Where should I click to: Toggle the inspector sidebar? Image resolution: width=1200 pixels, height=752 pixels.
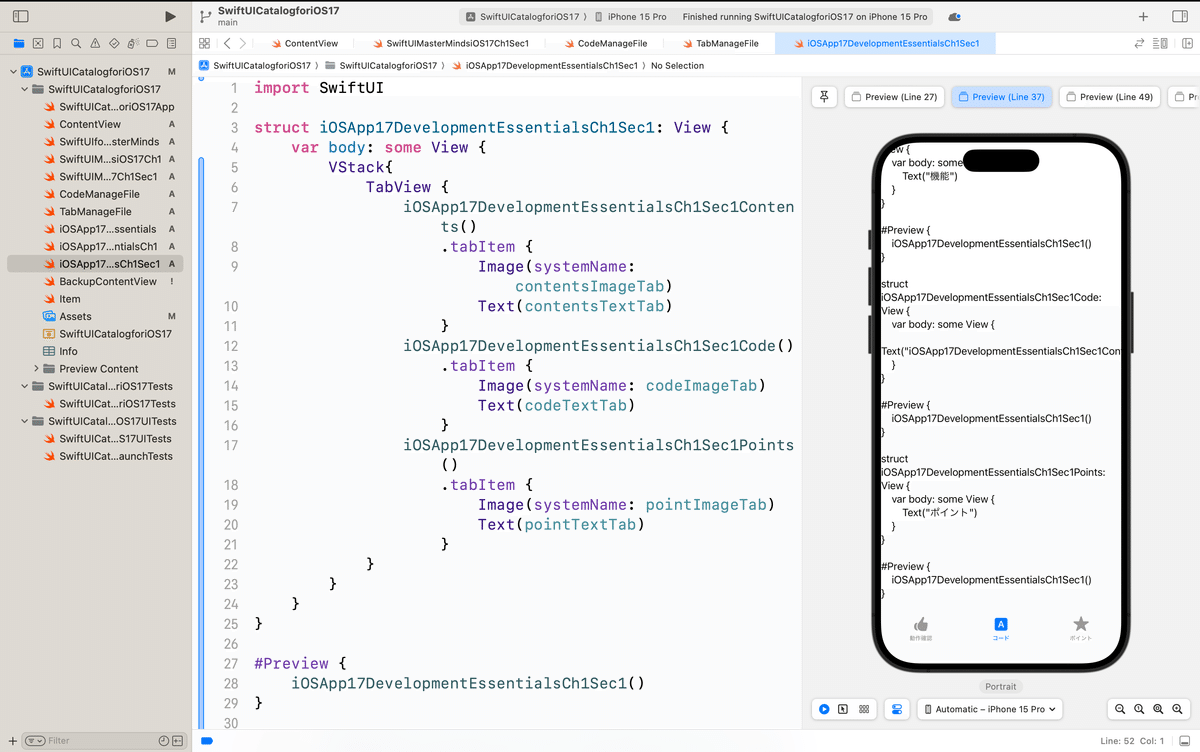pyautogui.click(x=1179, y=17)
